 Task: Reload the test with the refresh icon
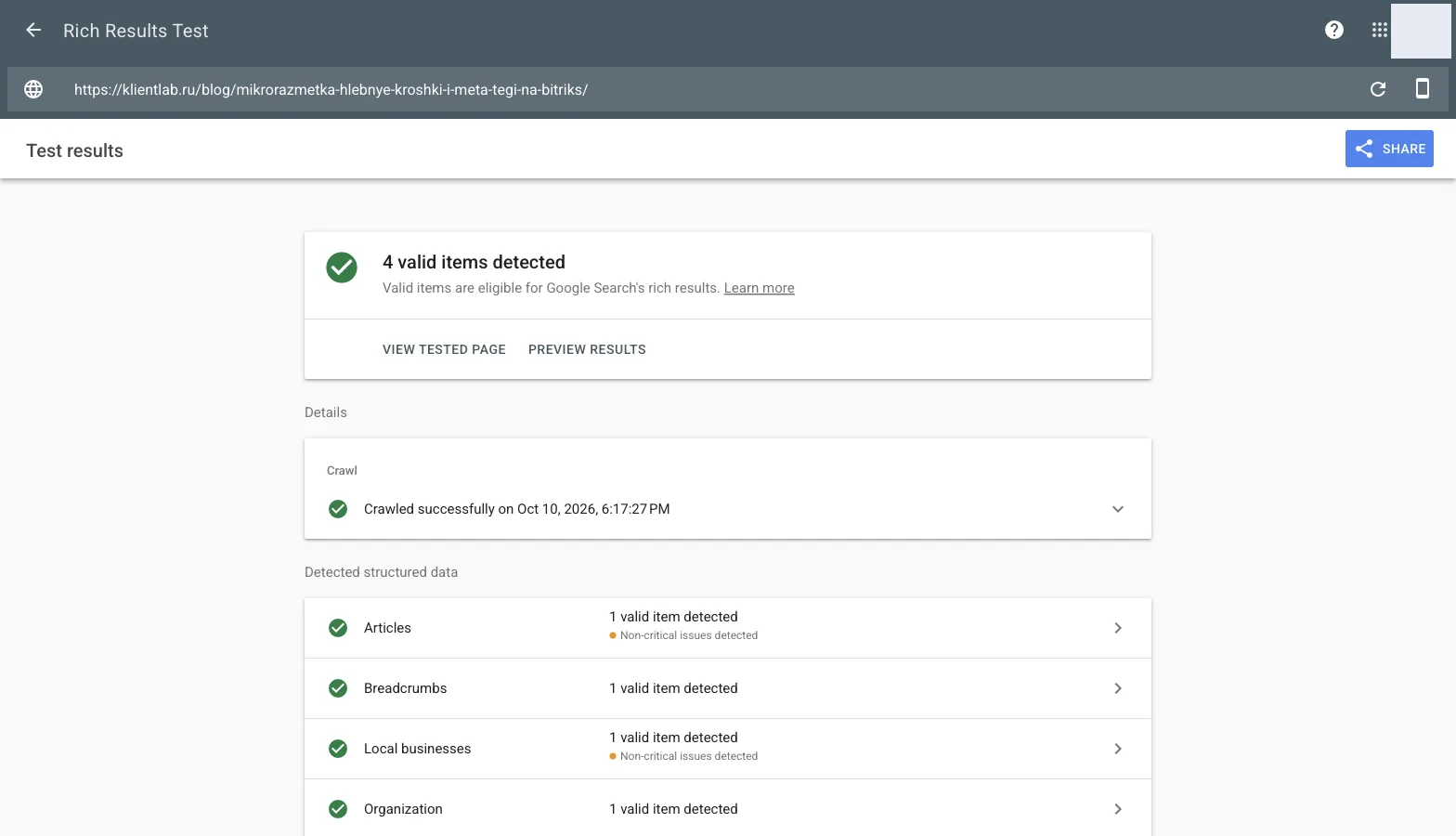(x=1378, y=89)
